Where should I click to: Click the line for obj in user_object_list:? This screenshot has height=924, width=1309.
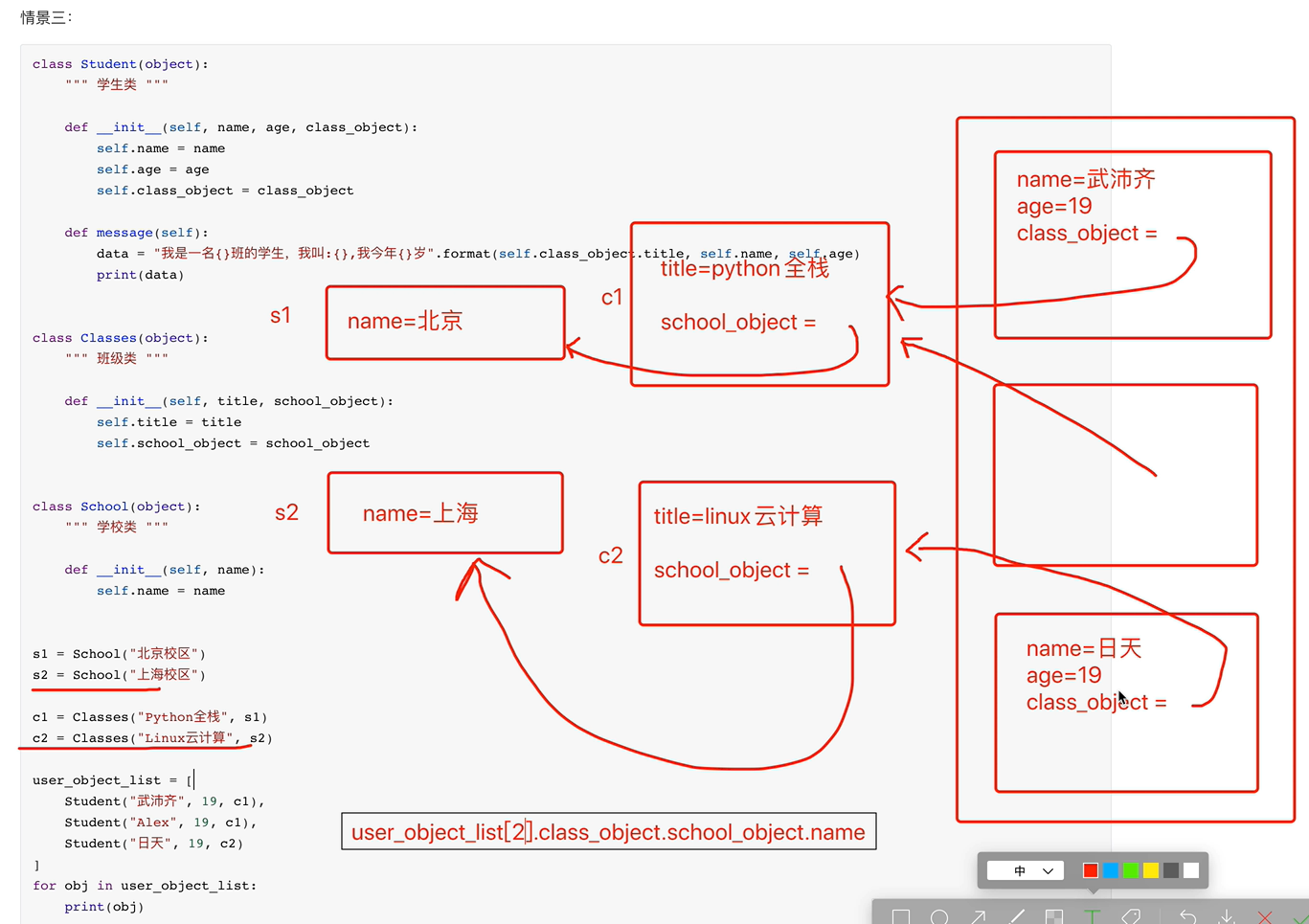[x=145, y=886]
